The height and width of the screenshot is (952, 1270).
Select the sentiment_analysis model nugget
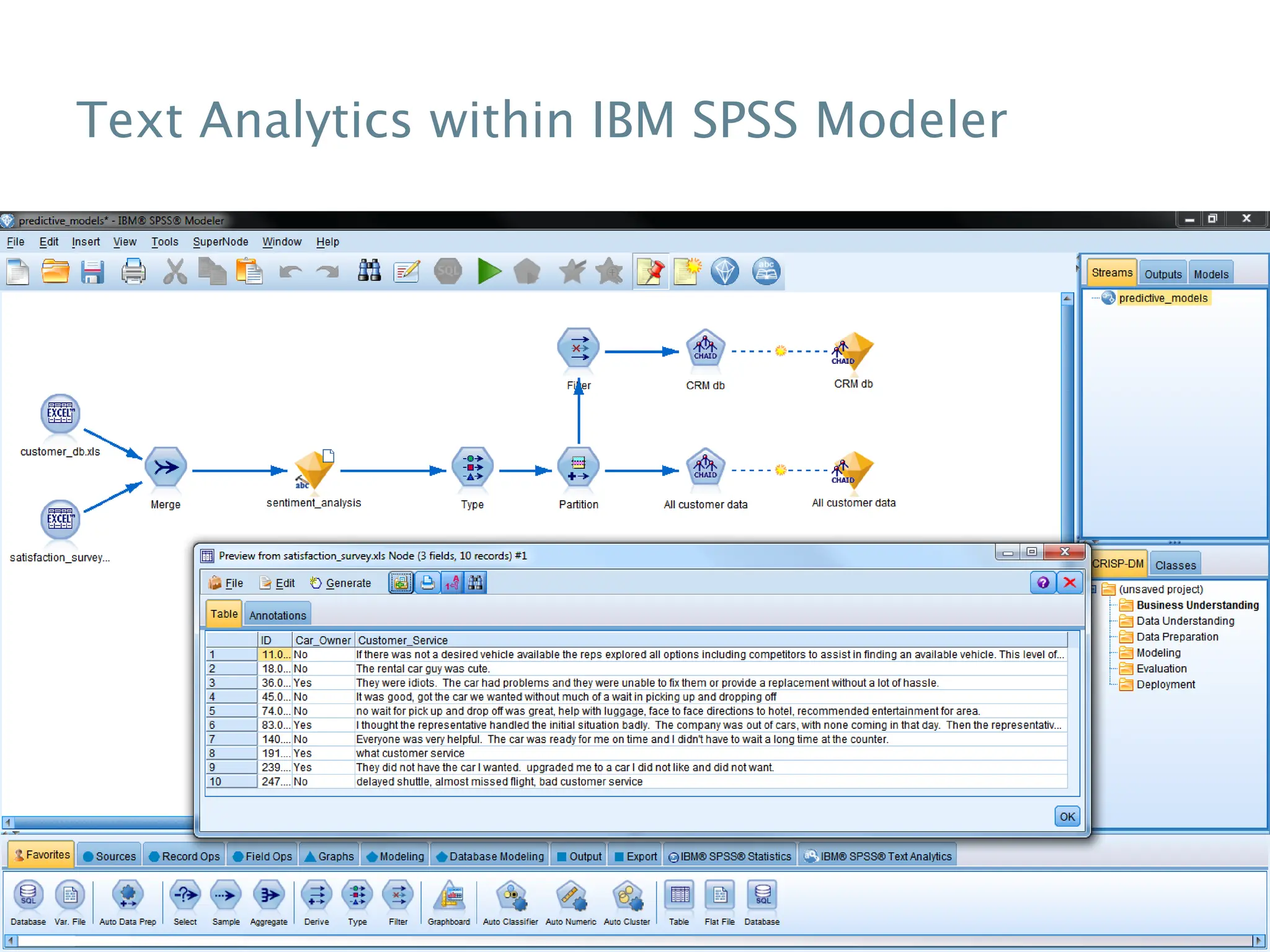(x=314, y=470)
